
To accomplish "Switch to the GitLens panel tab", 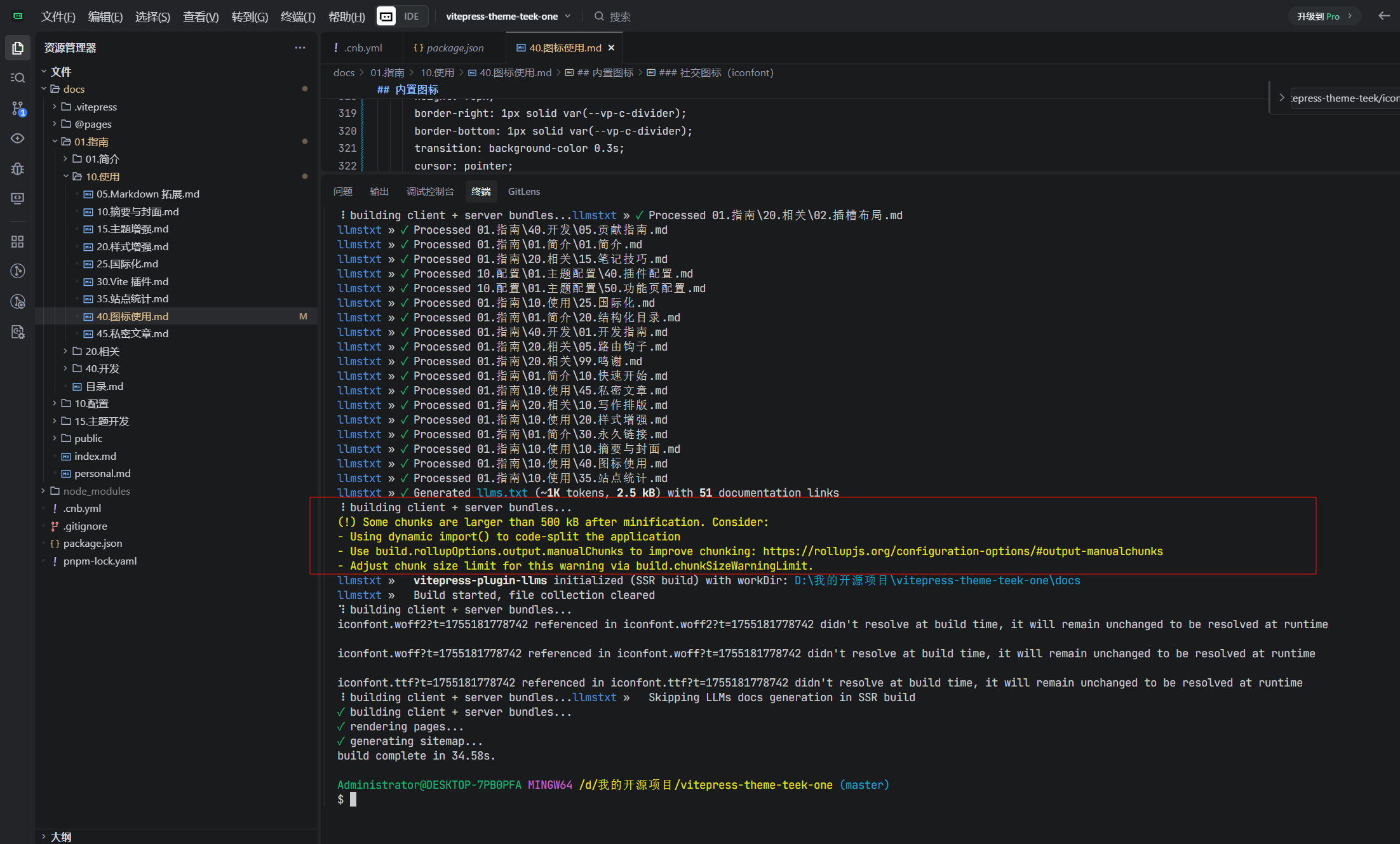I will (523, 191).
